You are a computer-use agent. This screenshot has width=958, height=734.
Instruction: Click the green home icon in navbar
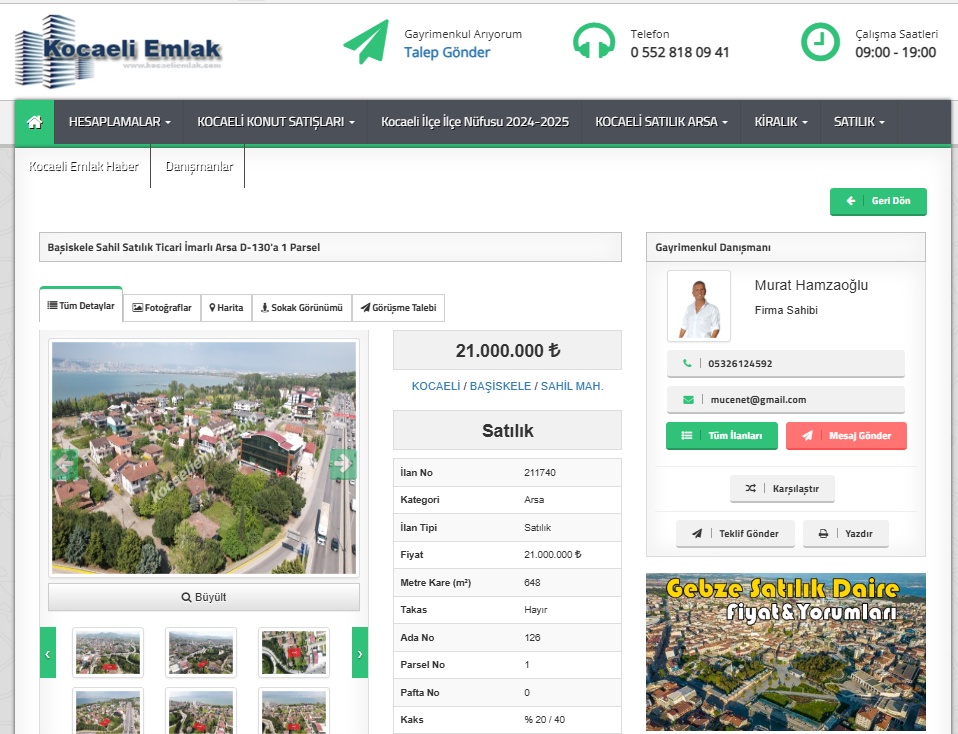tap(35, 122)
